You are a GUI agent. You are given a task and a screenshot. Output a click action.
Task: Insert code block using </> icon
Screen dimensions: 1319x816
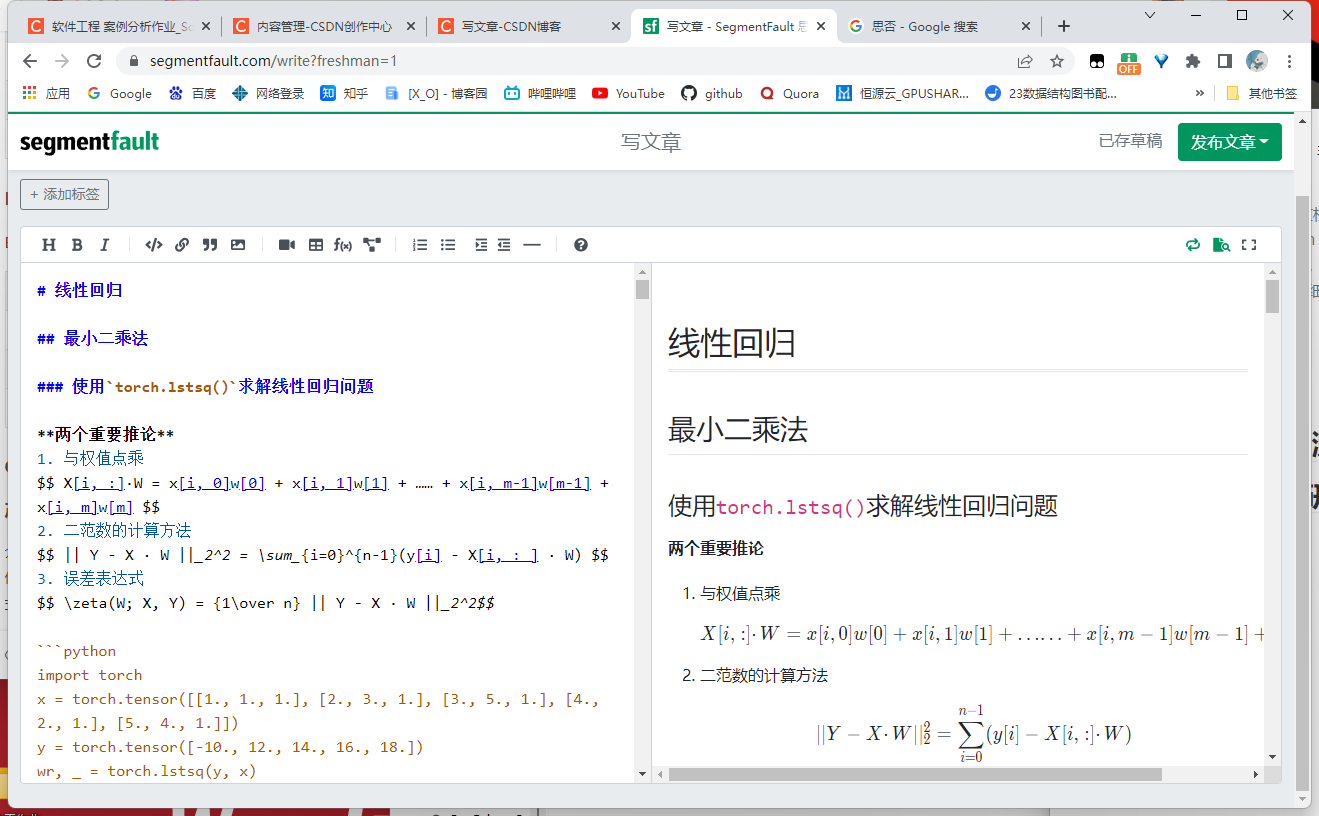(153, 245)
